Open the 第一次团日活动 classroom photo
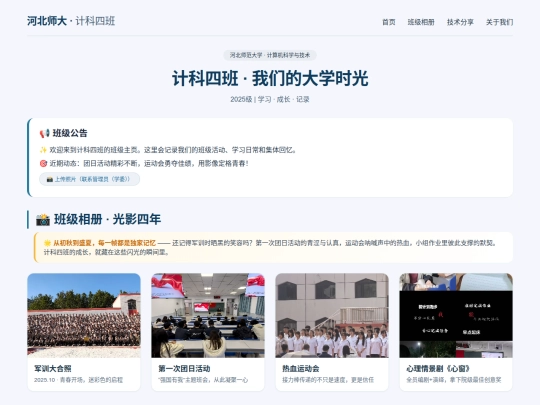 (x=208, y=315)
